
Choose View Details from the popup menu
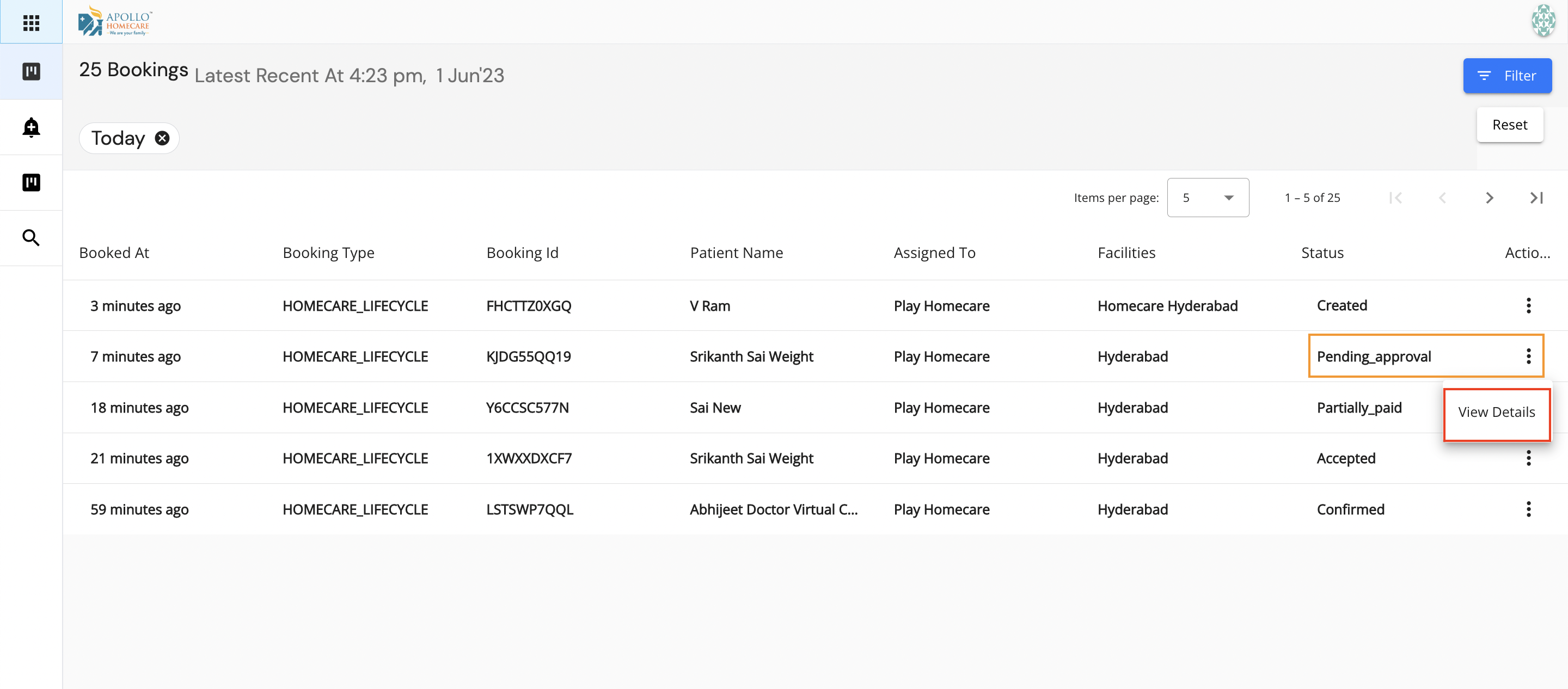pyautogui.click(x=1496, y=412)
